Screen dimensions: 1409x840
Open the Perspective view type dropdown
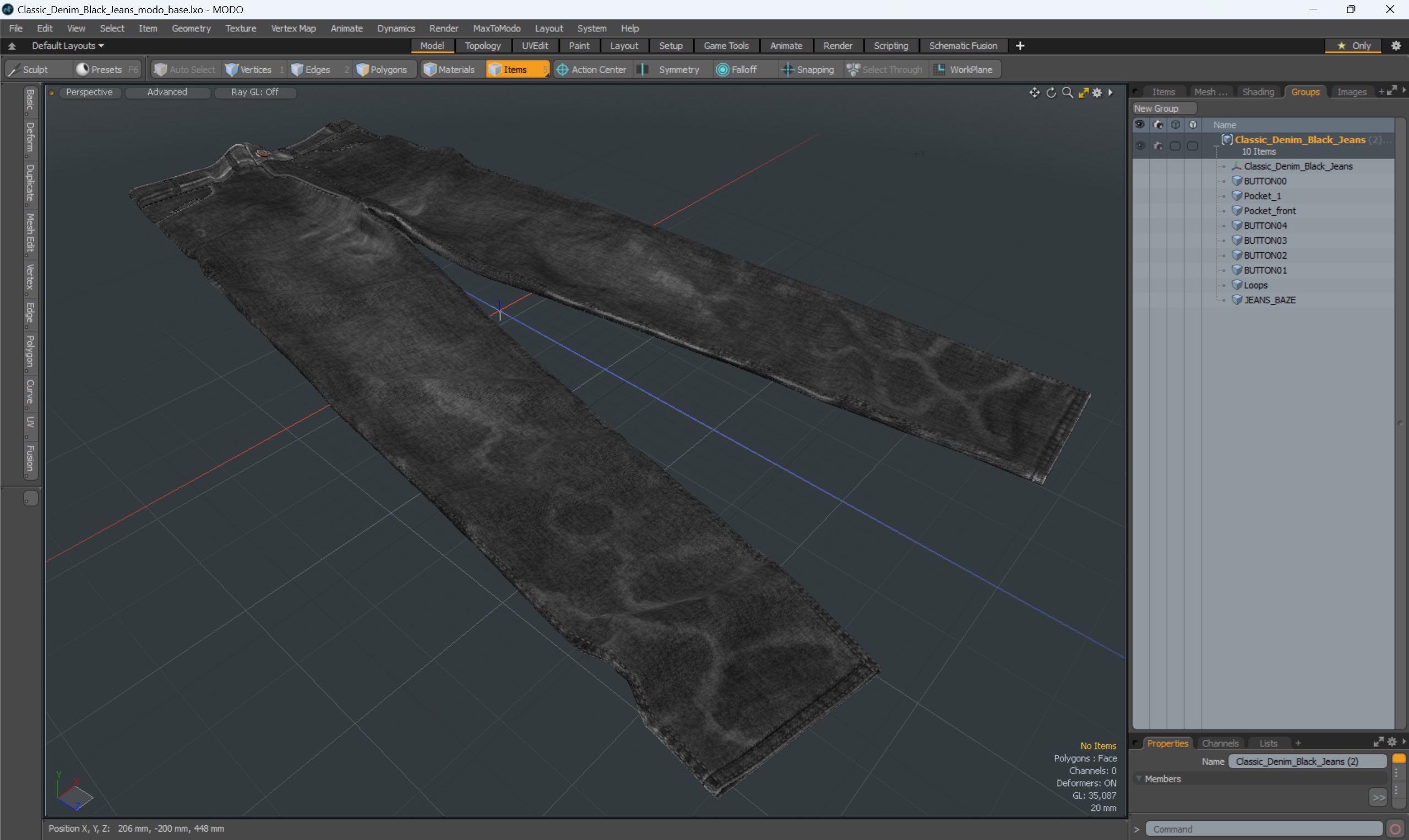pyautogui.click(x=89, y=92)
